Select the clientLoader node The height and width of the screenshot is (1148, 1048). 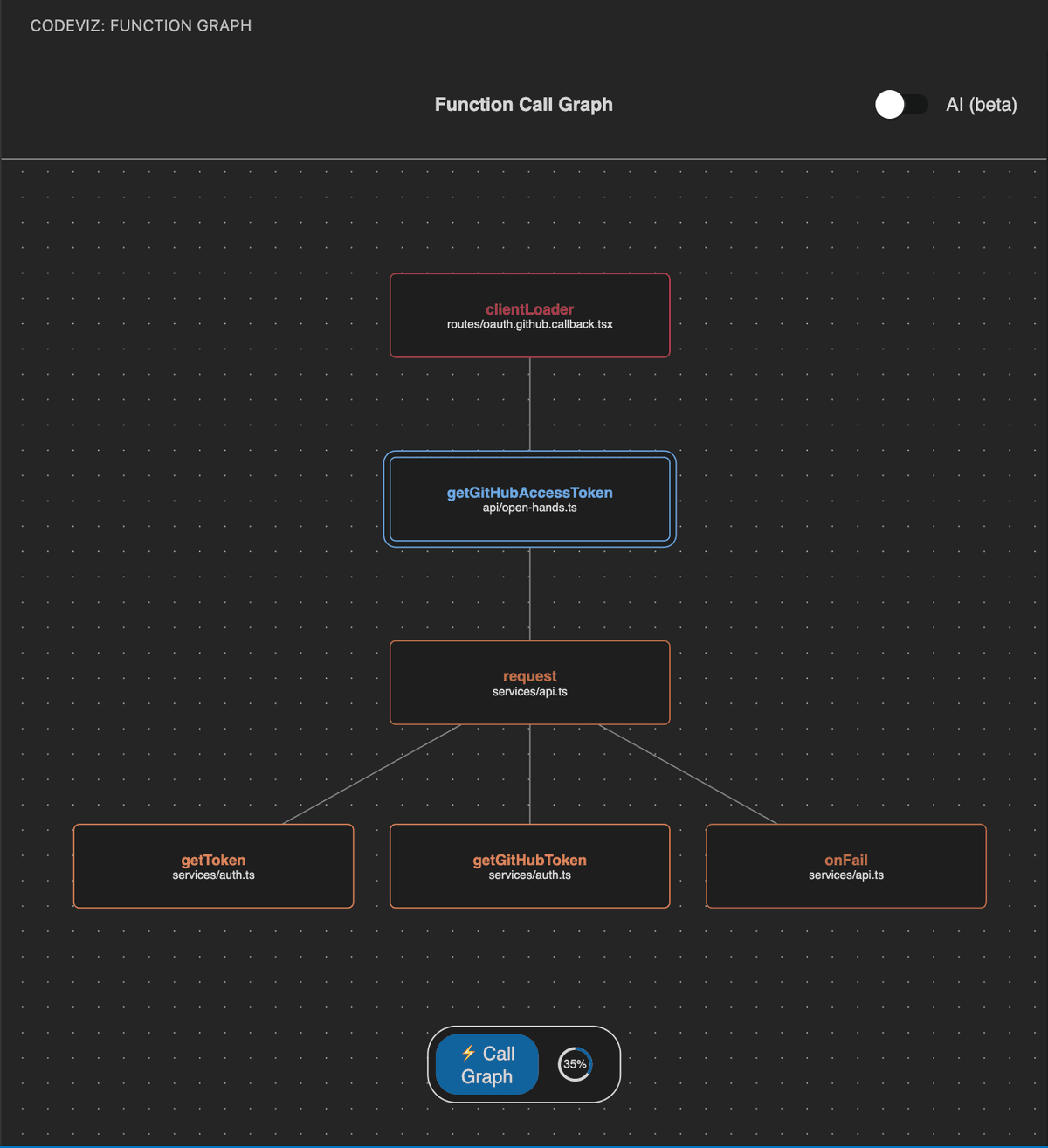tap(530, 315)
